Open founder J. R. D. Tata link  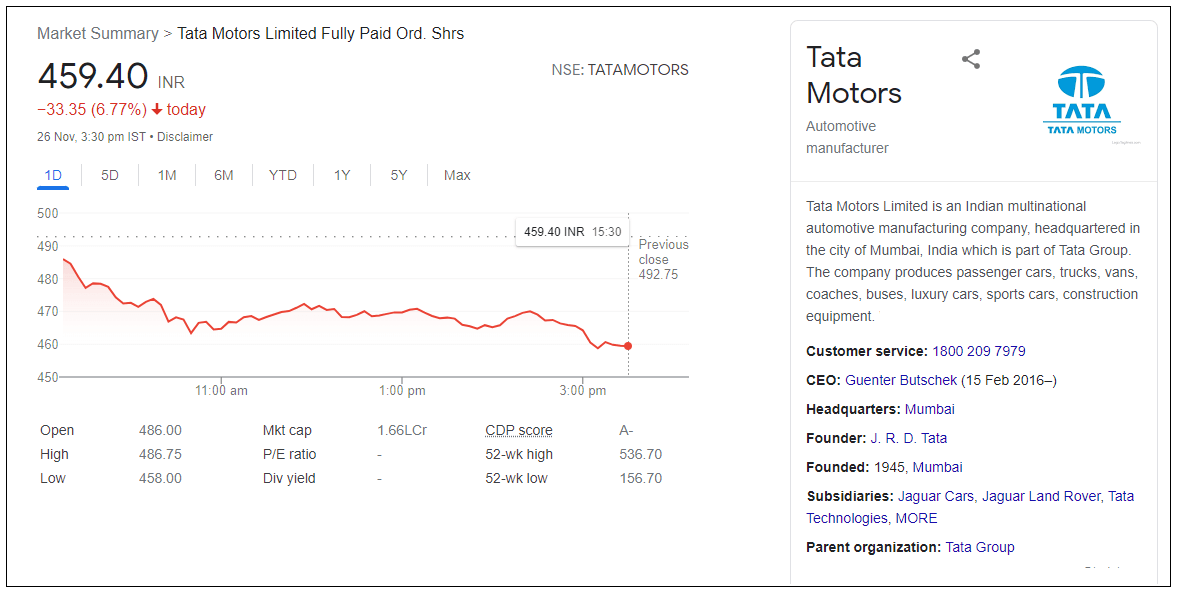click(908, 438)
